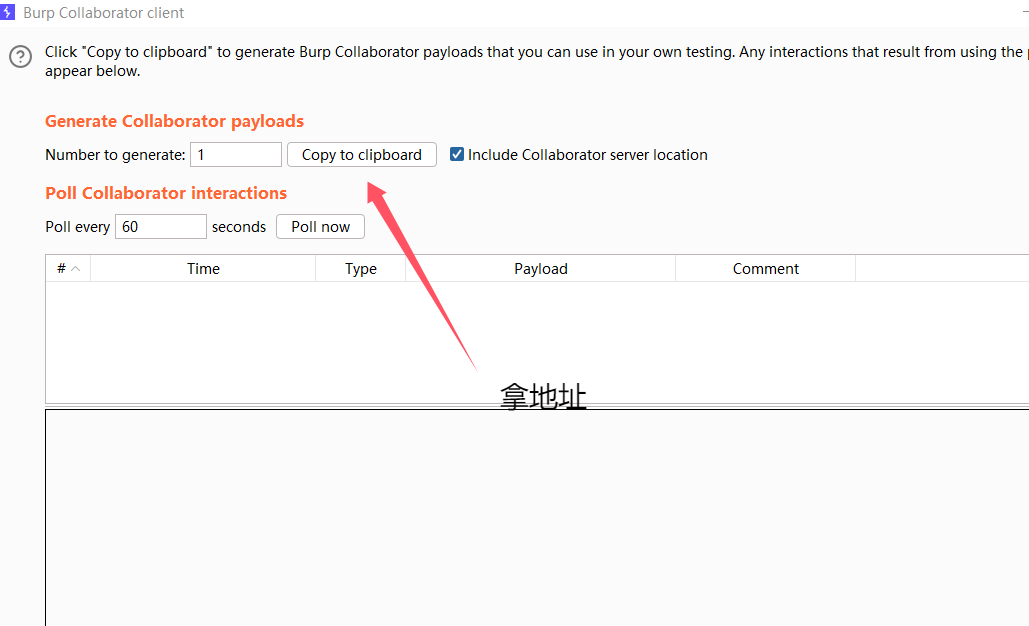Open help via the question mark icon
This screenshot has height=626, width=1029.
click(x=20, y=57)
